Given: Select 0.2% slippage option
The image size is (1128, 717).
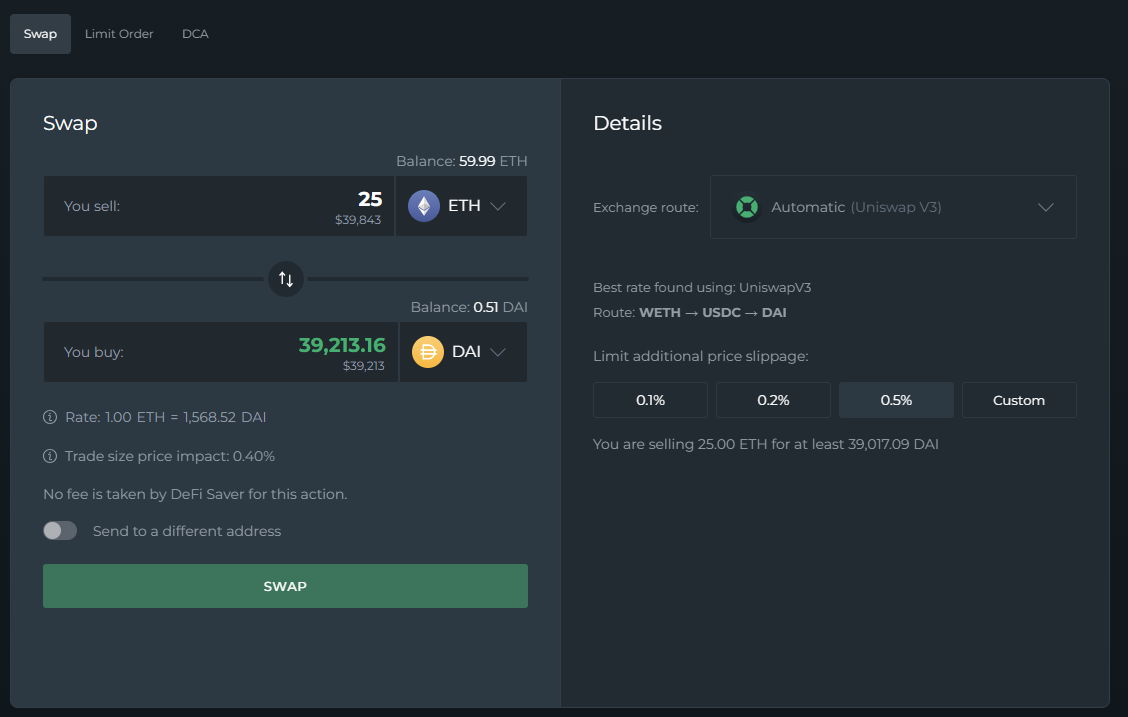Looking at the screenshot, I should 773,400.
